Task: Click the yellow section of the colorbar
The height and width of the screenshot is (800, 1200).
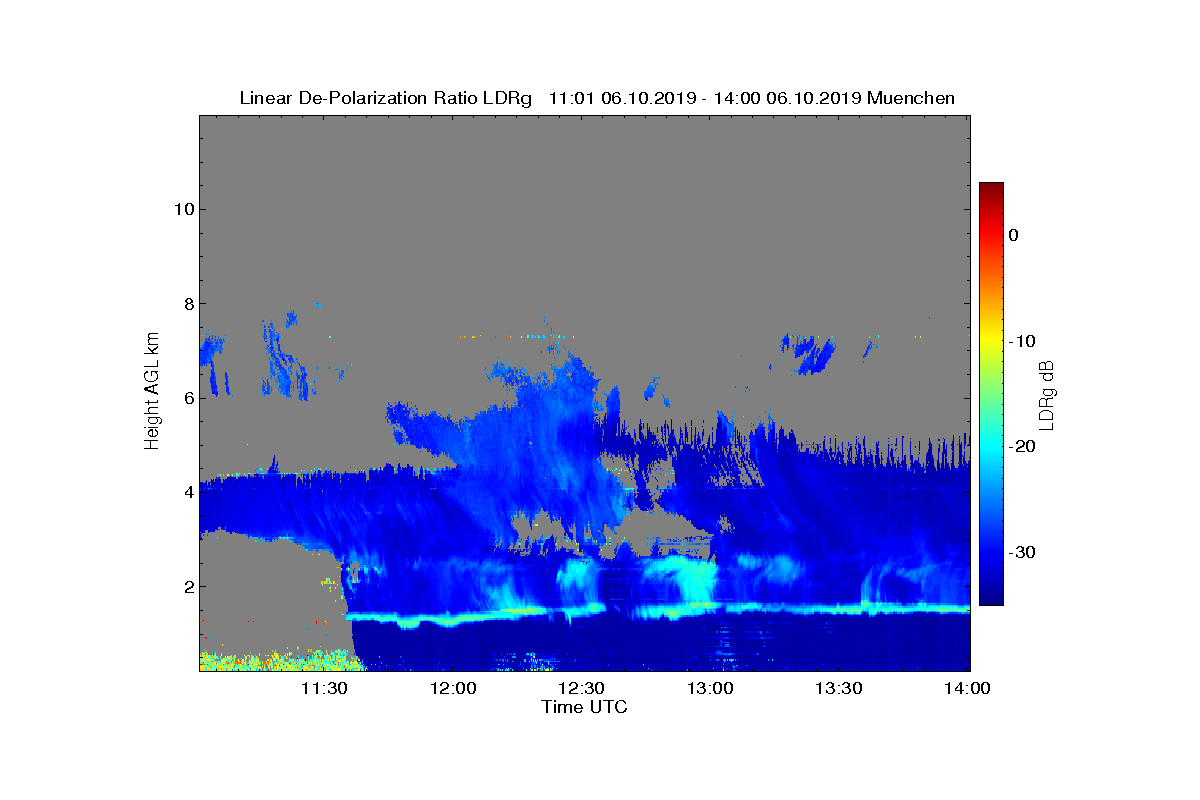Action: tap(991, 338)
